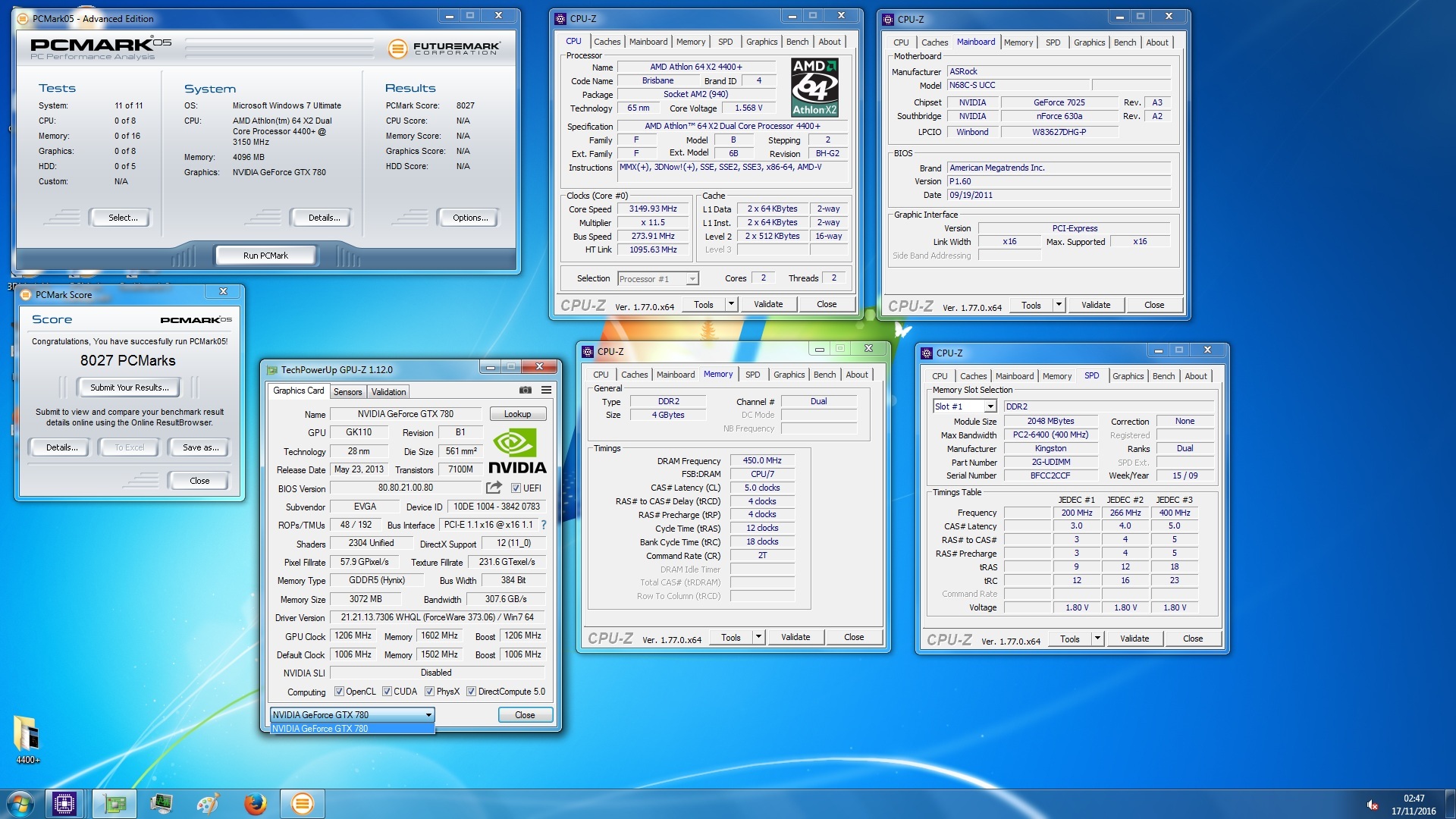Click the Bus Interface question mark icon

[544, 525]
